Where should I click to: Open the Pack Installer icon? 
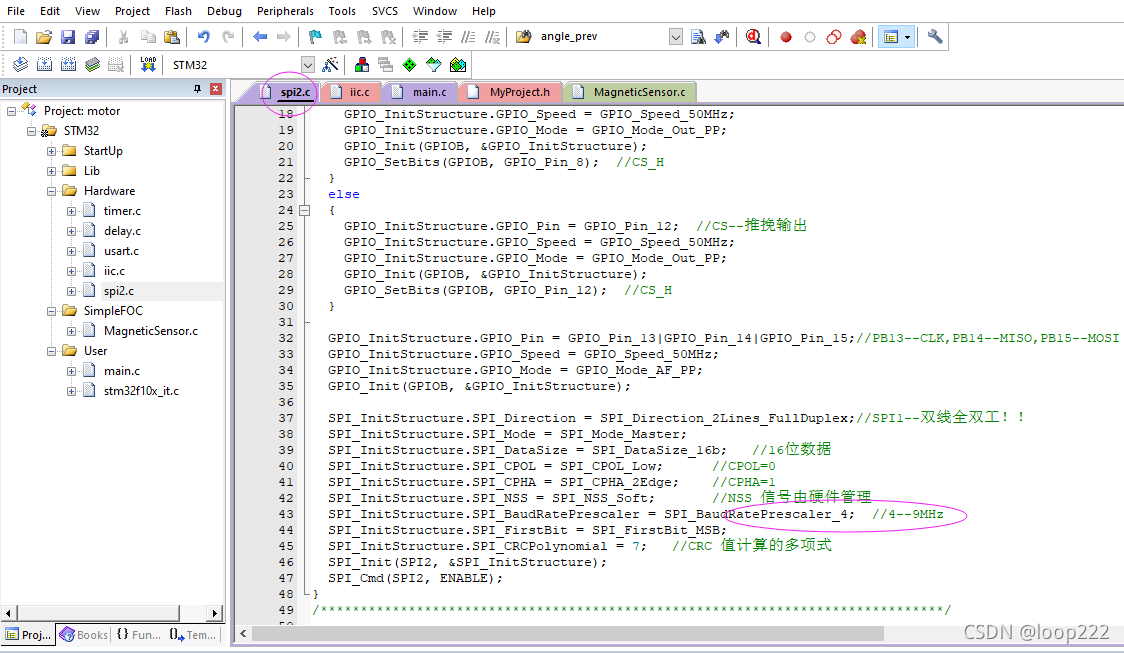(x=458, y=65)
